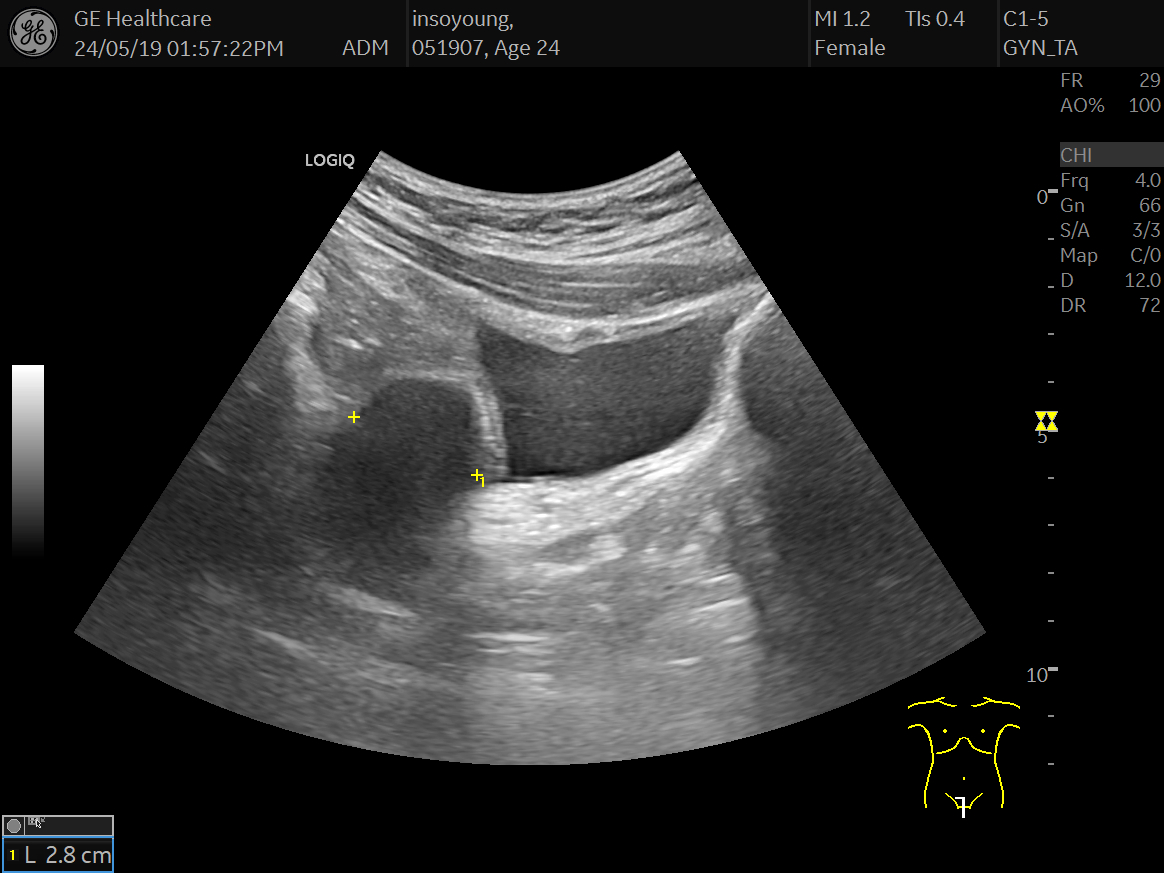Click the white probe marker on body pattern

click(963, 805)
